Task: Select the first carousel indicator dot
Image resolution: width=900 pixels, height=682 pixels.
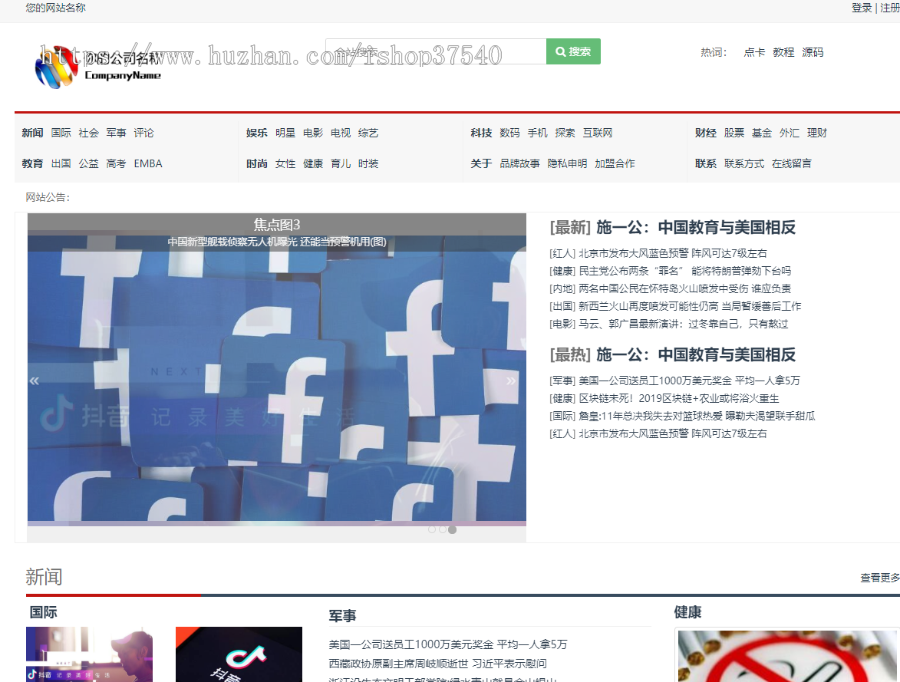Action: (x=432, y=529)
